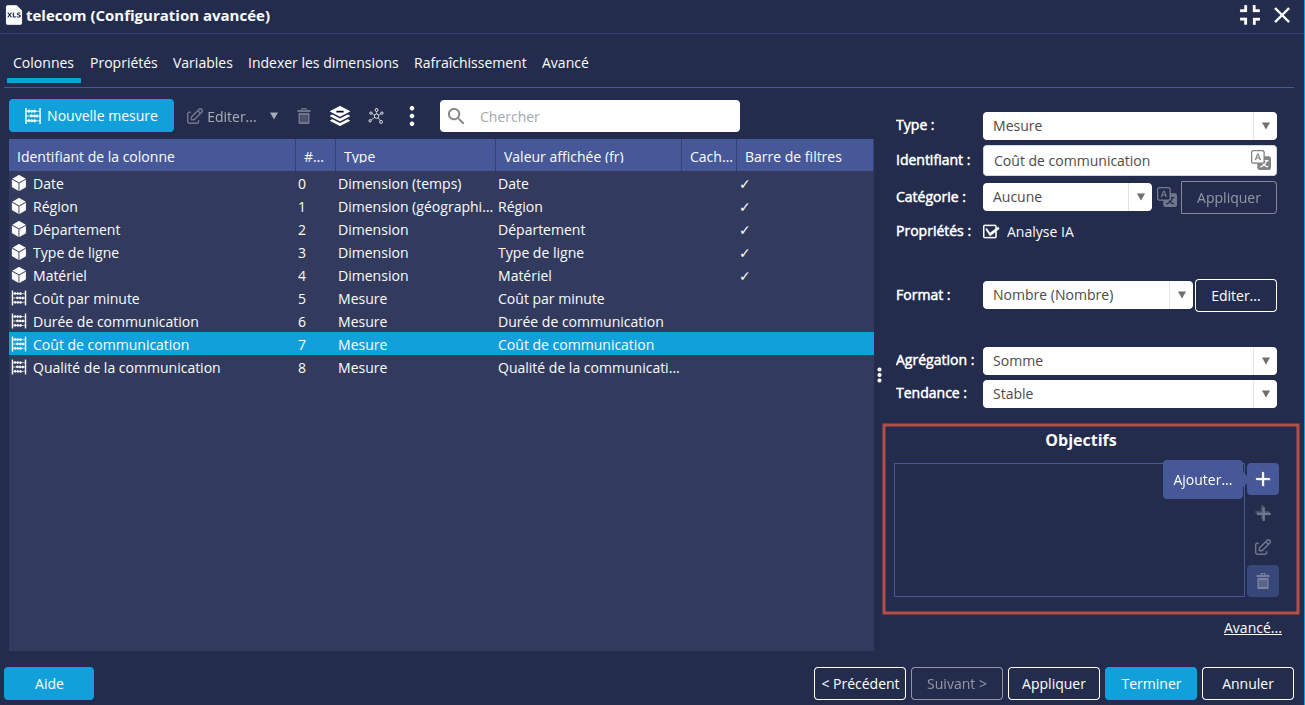Click the Nouvelle mesure button
The width and height of the screenshot is (1305, 705).
(91, 116)
